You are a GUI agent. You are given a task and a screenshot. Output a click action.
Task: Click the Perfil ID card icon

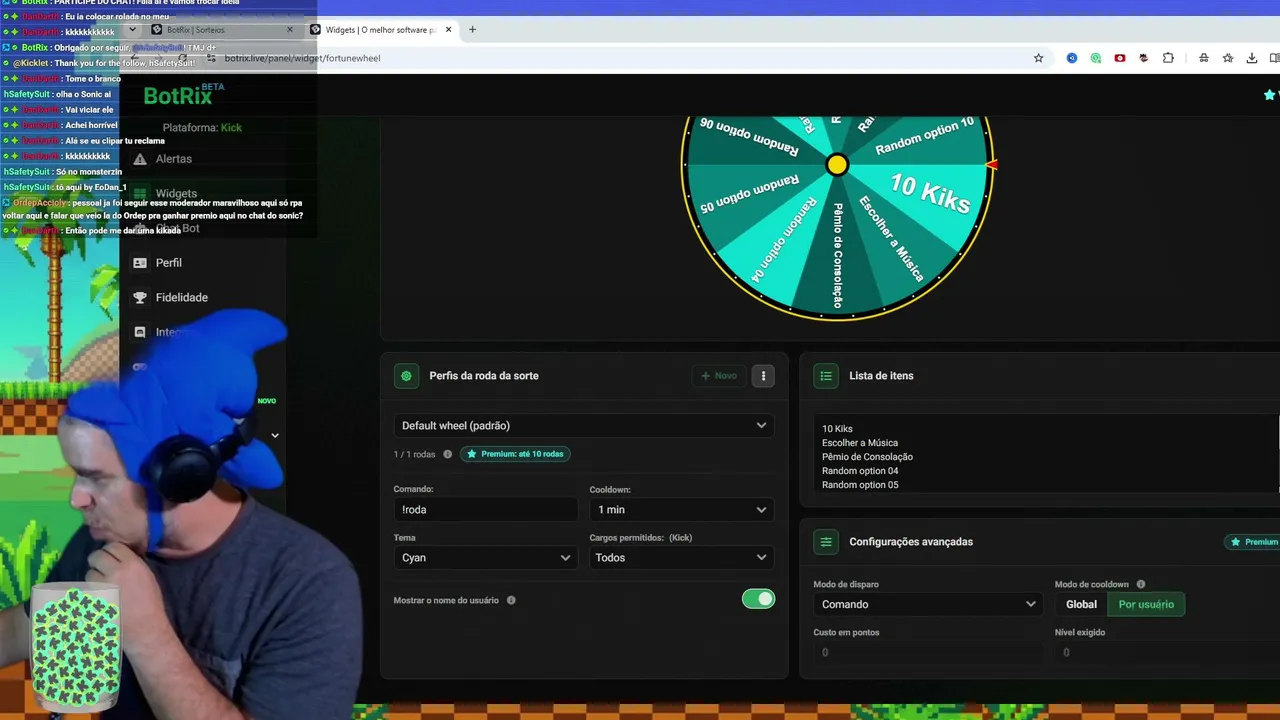click(140, 263)
